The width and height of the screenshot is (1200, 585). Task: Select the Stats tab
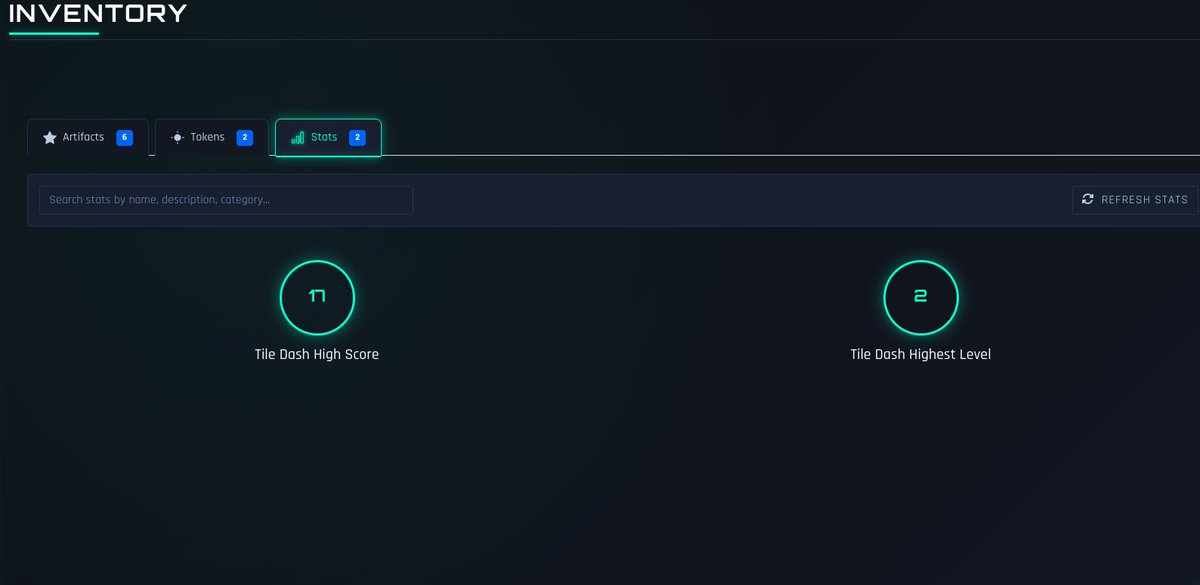(x=328, y=138)
